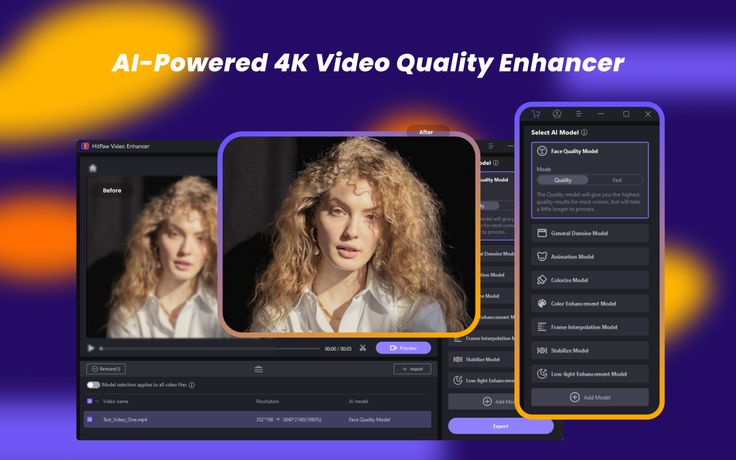736x460 pixels.
Task: Toggle Model selection applies to all files
Action: tap(93, 384)
